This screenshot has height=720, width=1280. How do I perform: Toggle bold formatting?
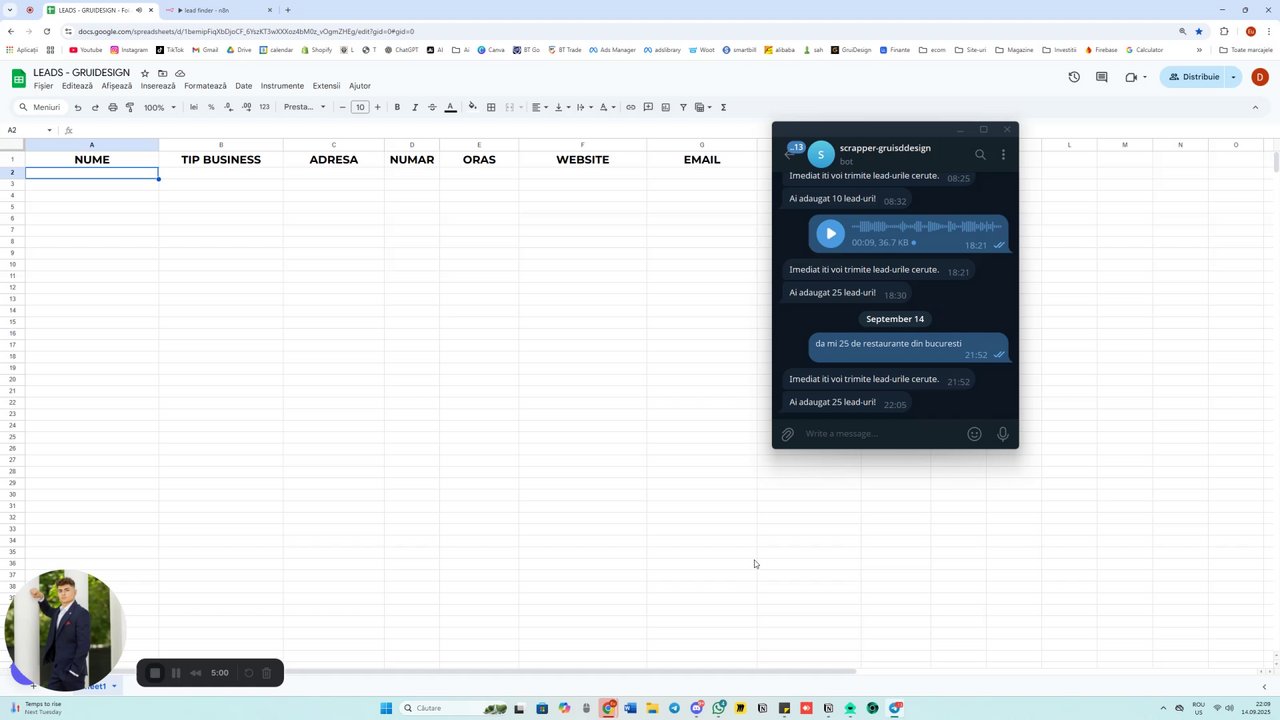(x=397, y=107)
